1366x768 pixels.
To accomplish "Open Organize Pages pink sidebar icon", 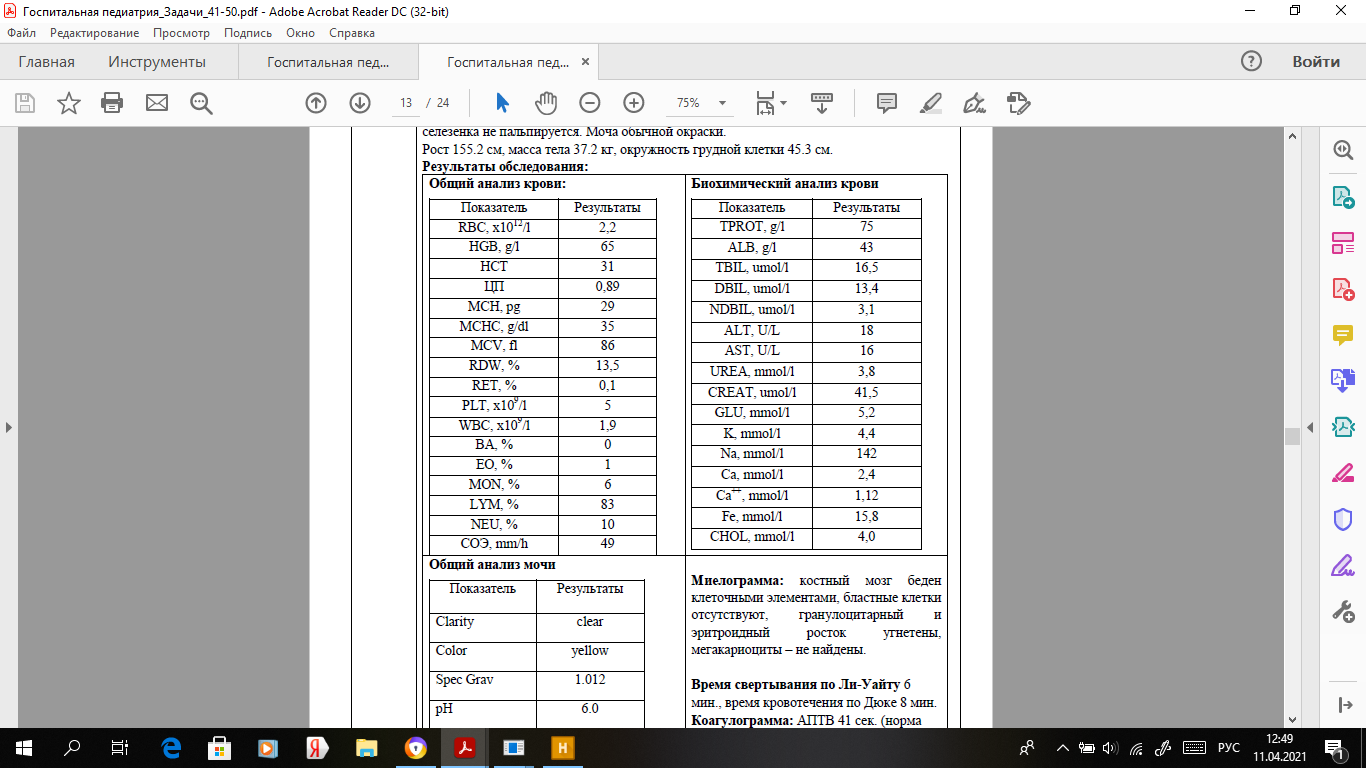I will click(x=1342, y=242).
